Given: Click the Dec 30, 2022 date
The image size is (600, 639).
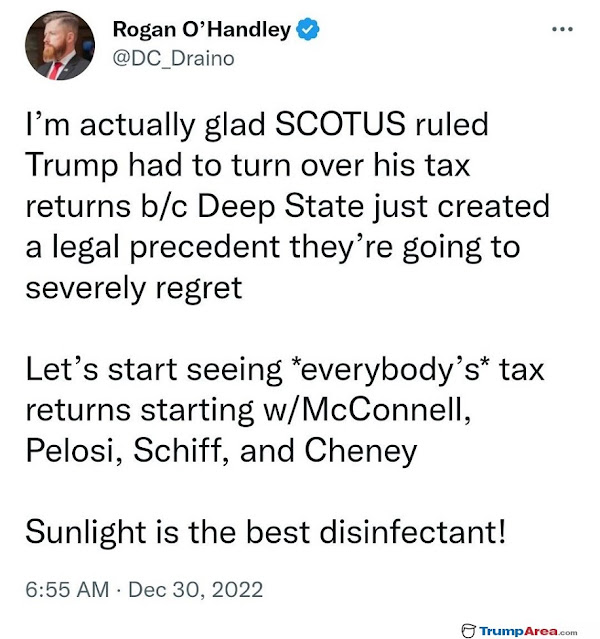Looking at the screenshot, I should [198, 589].
